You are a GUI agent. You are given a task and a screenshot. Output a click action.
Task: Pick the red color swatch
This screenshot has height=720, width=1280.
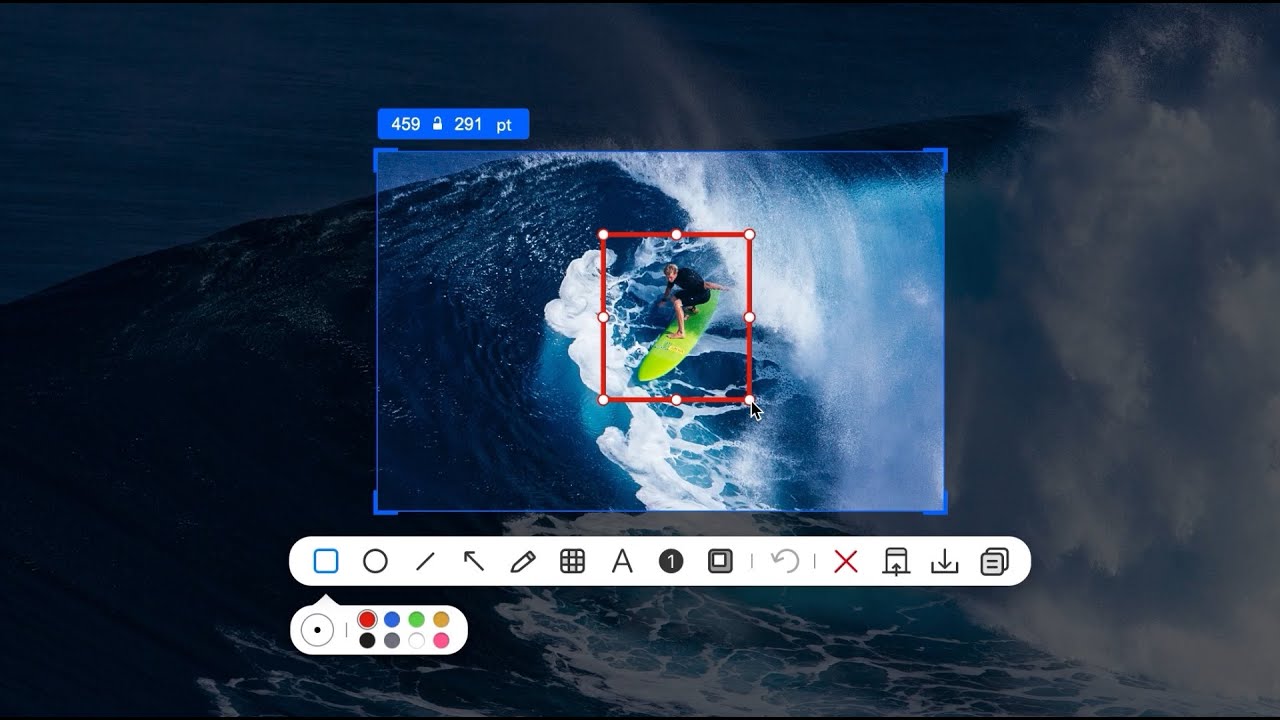point(367,620)
